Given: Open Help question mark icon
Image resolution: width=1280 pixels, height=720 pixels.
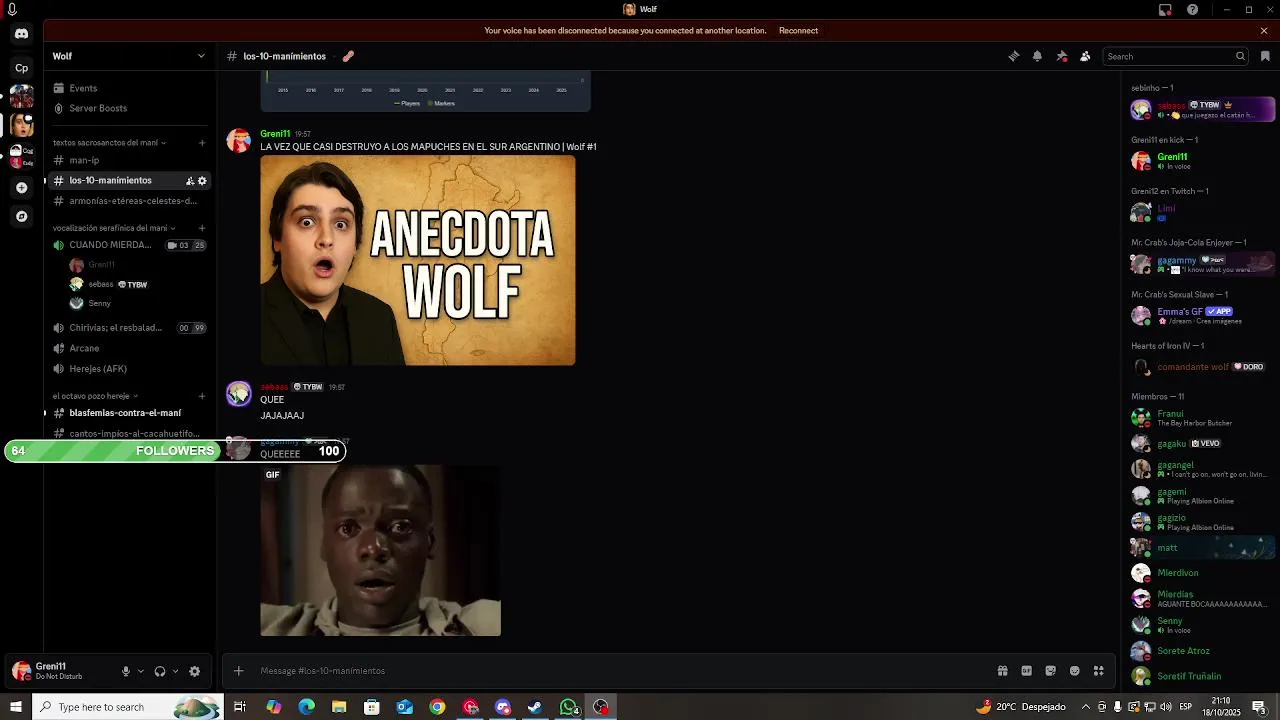Looking at the screenshot, I should click(1192, 10).
